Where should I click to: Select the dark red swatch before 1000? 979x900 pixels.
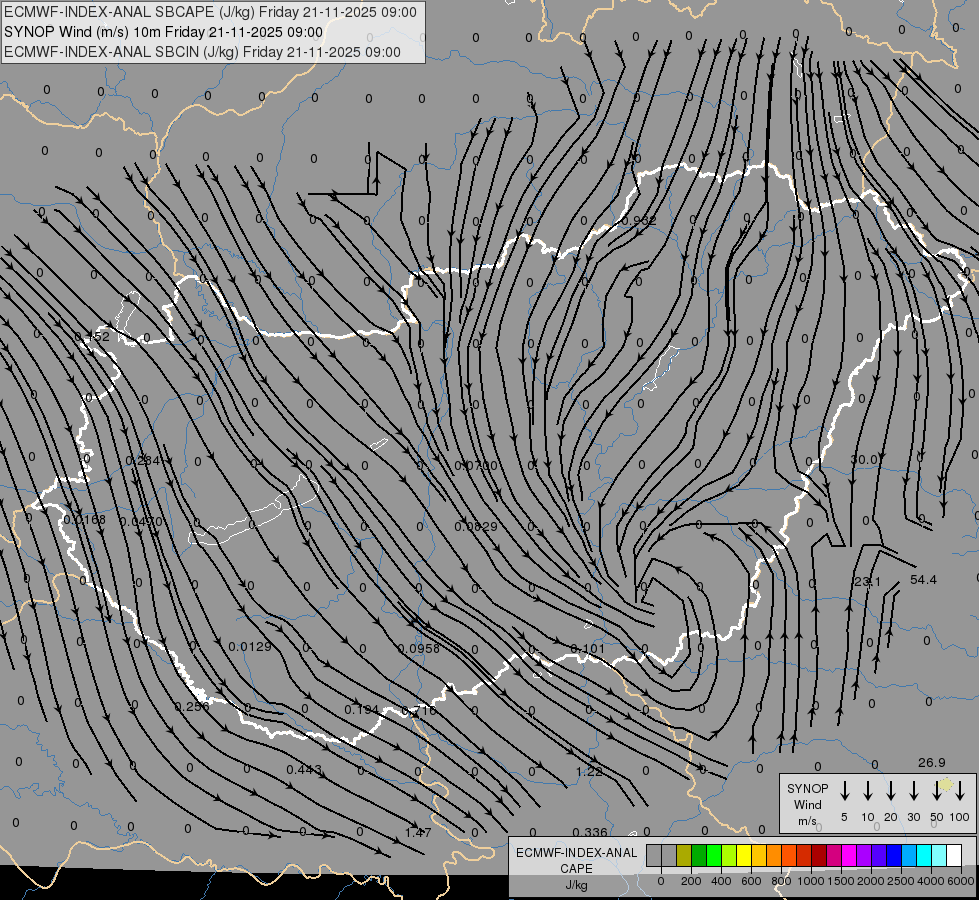point(804,855)
